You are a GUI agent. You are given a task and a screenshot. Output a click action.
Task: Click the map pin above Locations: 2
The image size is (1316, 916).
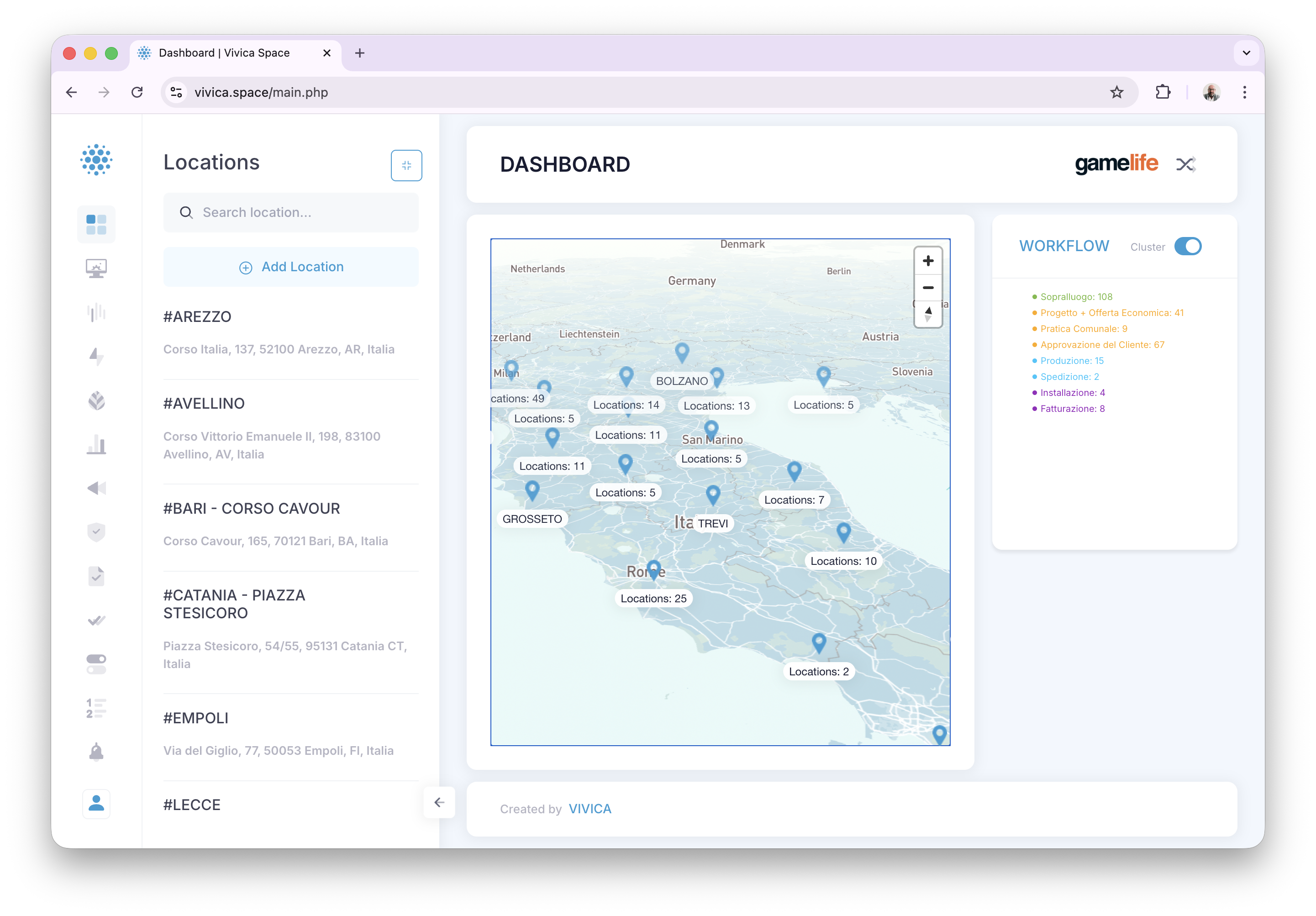point(818,642)
